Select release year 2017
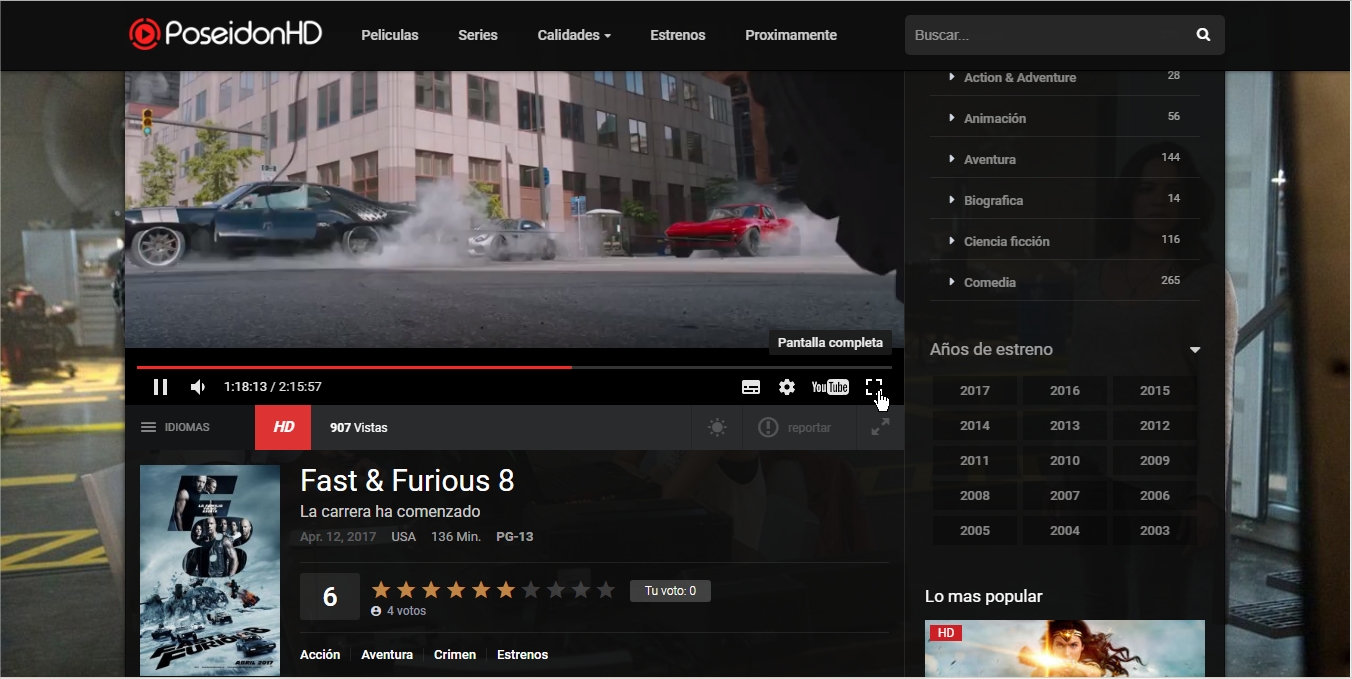Image resolution: width=1352 pixels, height=679 pixels. (975, 391)
